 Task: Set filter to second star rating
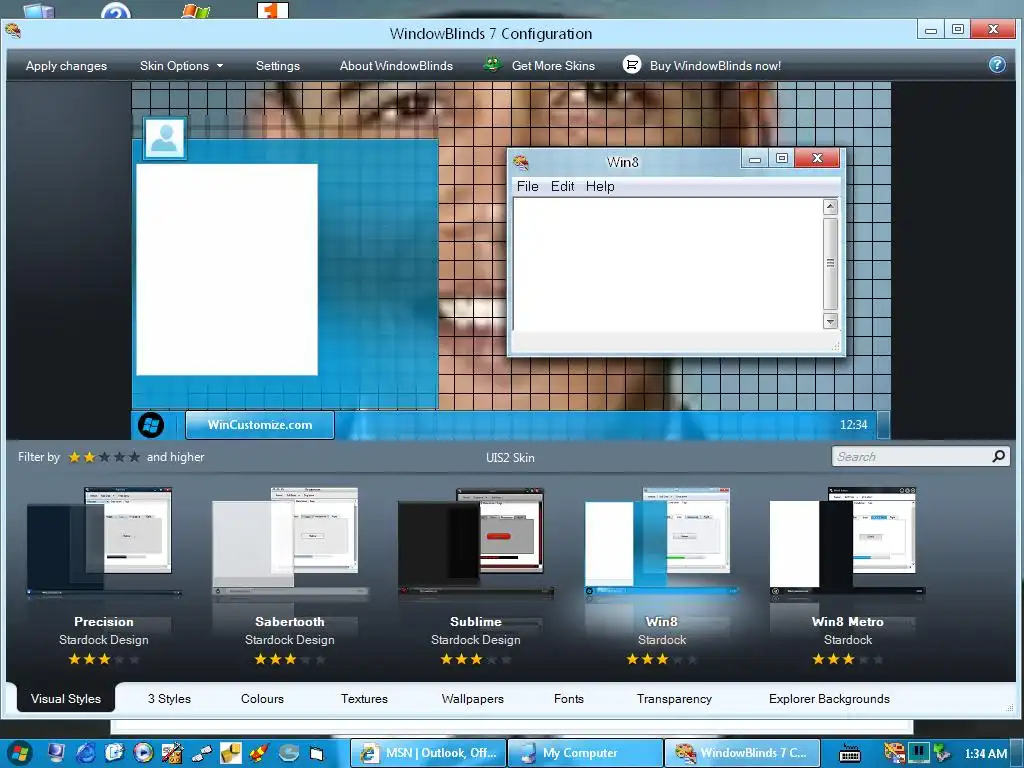[89, 457]
